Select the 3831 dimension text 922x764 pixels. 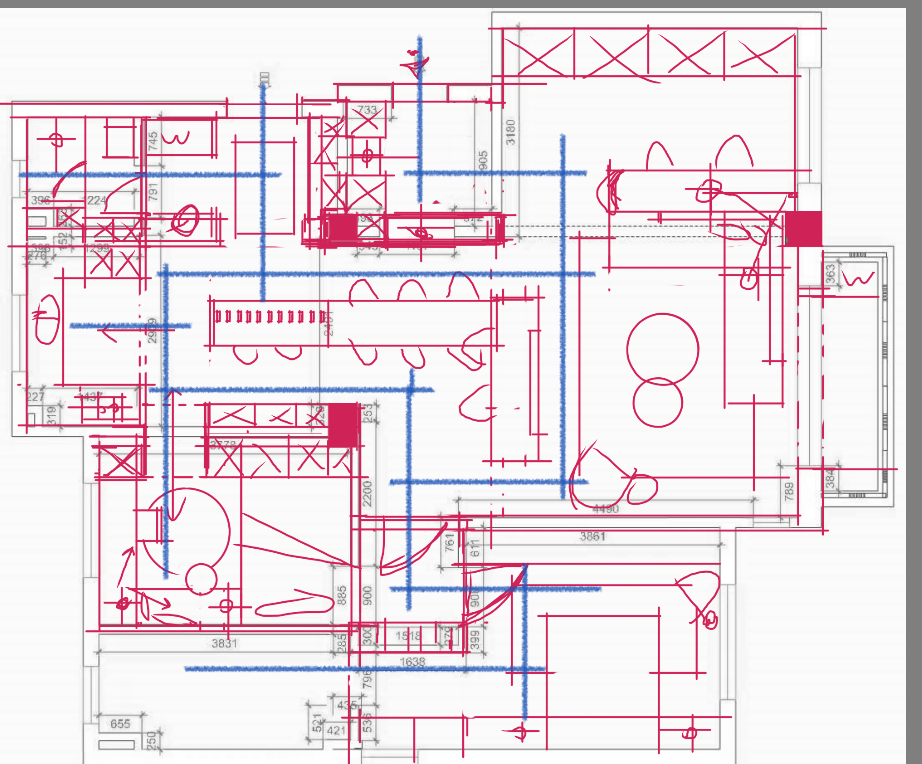(224, 643)
